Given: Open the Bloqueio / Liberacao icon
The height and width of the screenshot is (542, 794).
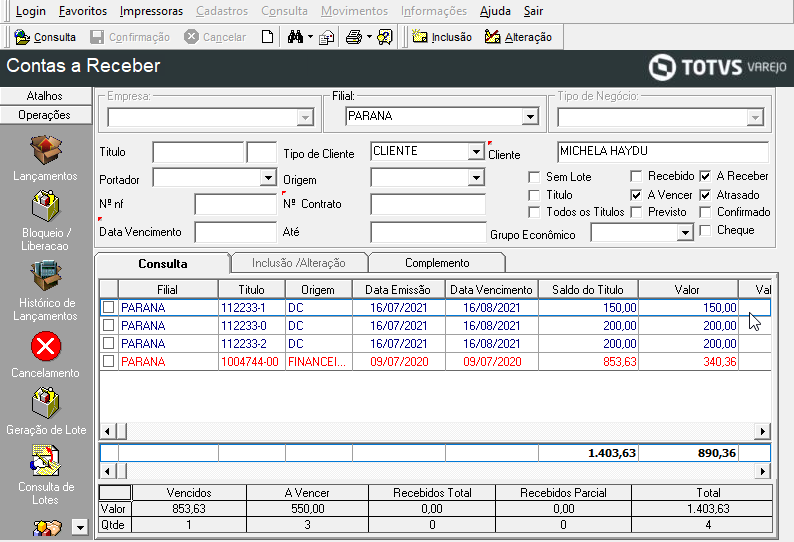Looking at the screenshot, I should tap(46, 206).
